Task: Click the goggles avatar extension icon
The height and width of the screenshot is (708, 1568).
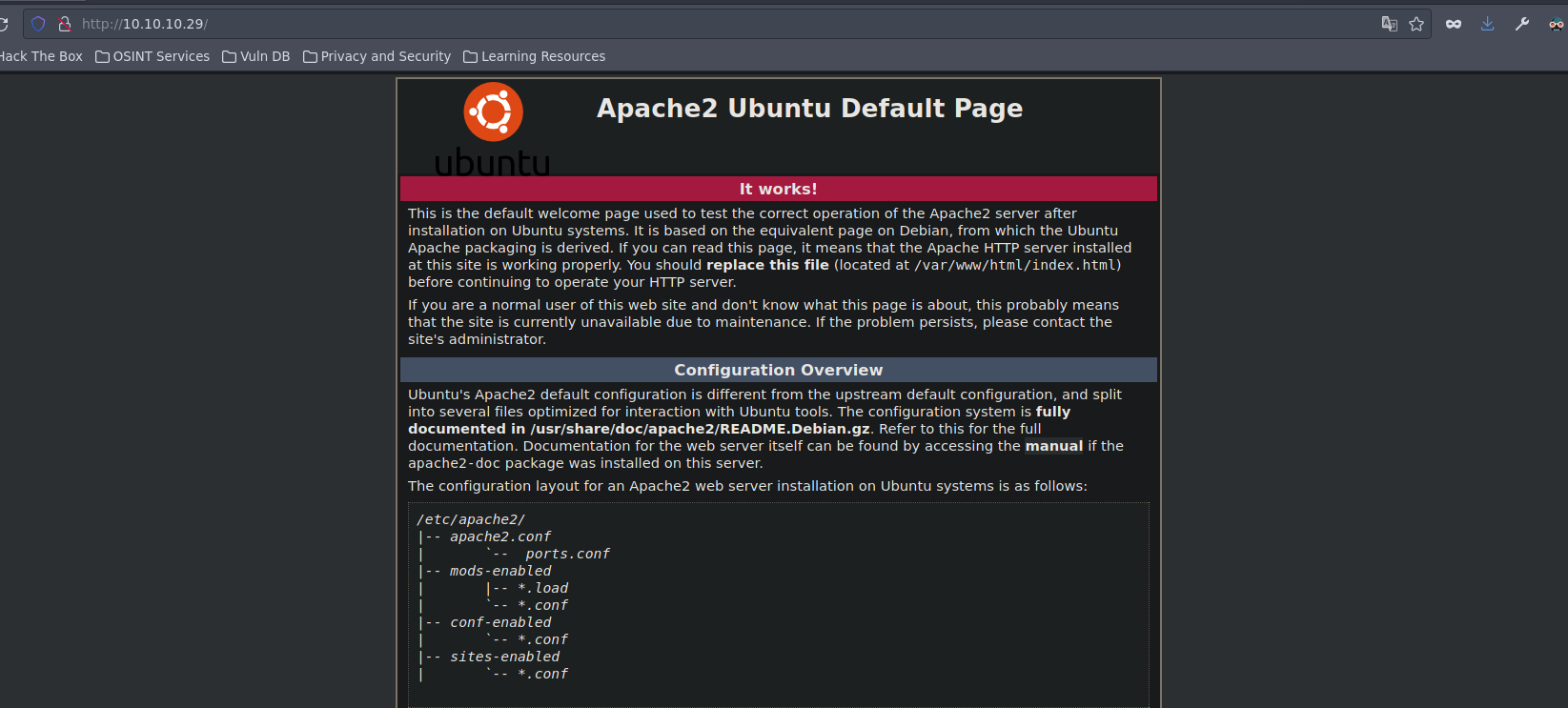Action: coord(1556,24)
